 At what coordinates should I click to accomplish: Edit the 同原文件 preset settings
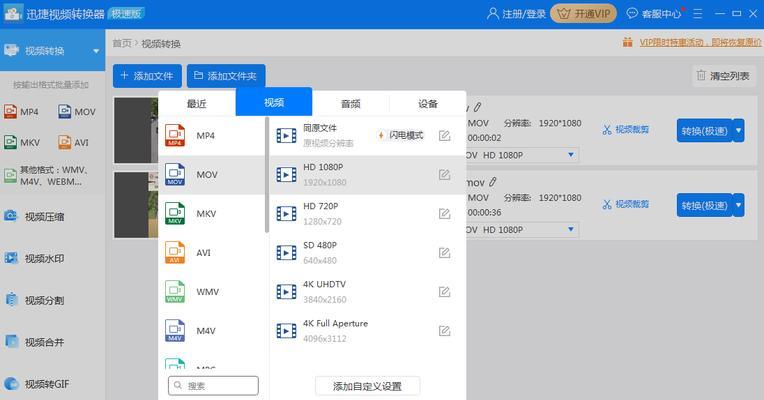coord(444,135)
